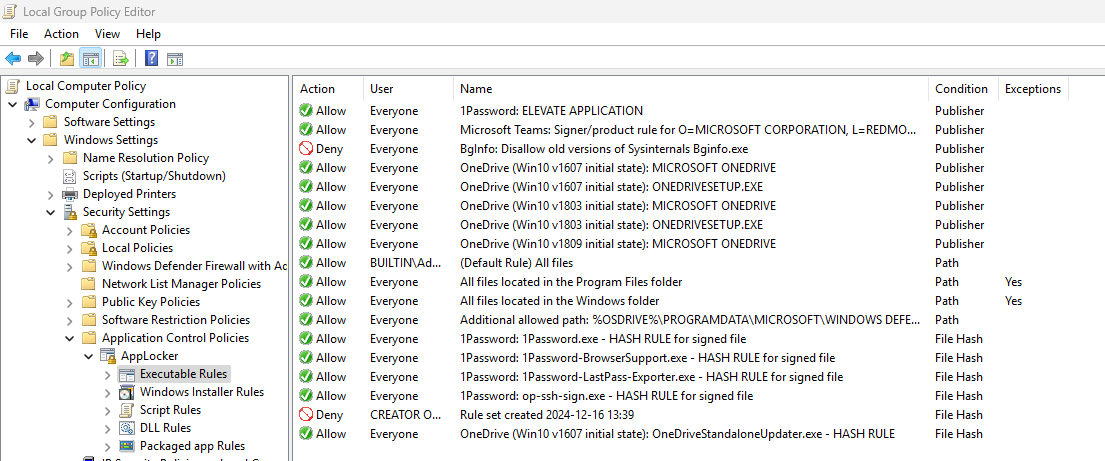1105x461 pixels.
Task: Click the DLL Rules gear icon
Action: (127, 428)
